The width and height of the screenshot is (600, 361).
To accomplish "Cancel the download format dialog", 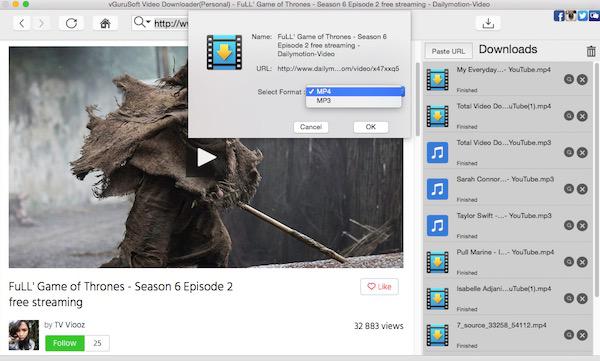I will 311,127.
